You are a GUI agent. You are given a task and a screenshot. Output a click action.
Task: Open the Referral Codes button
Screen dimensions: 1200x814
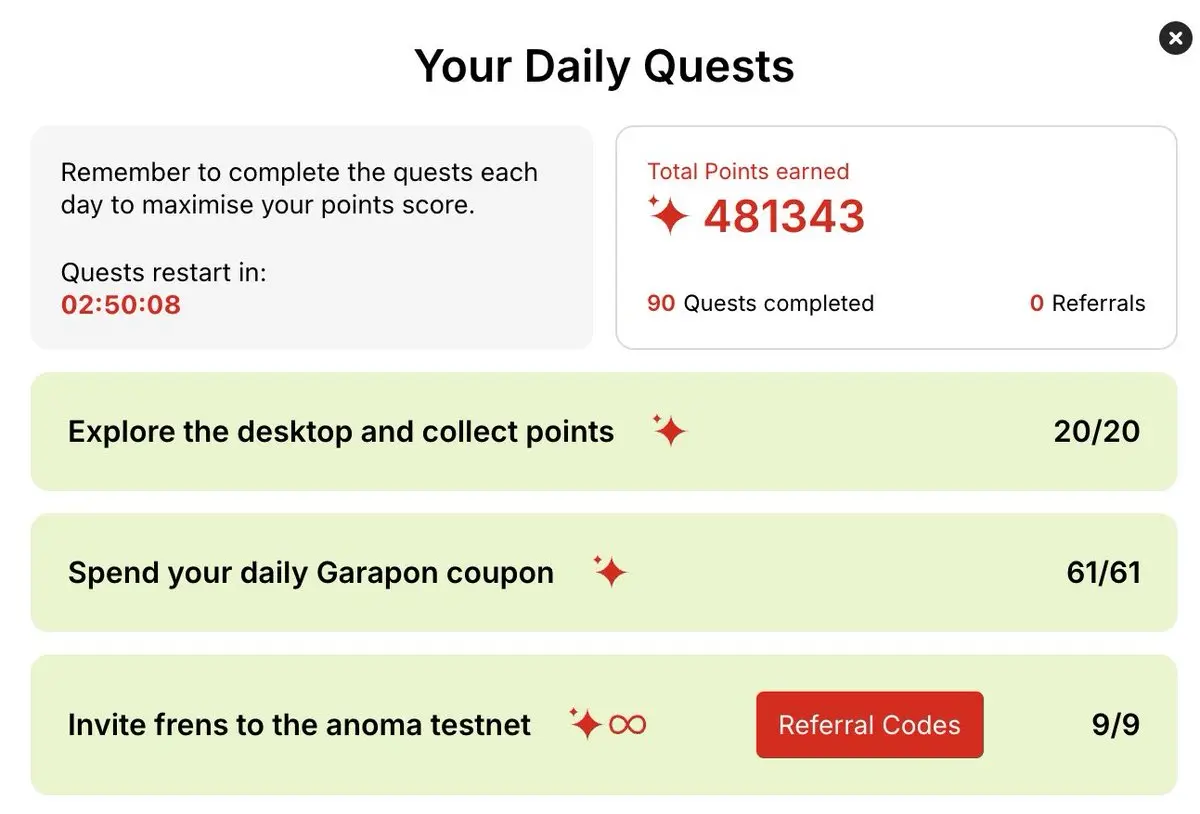(x=869, y=725)
